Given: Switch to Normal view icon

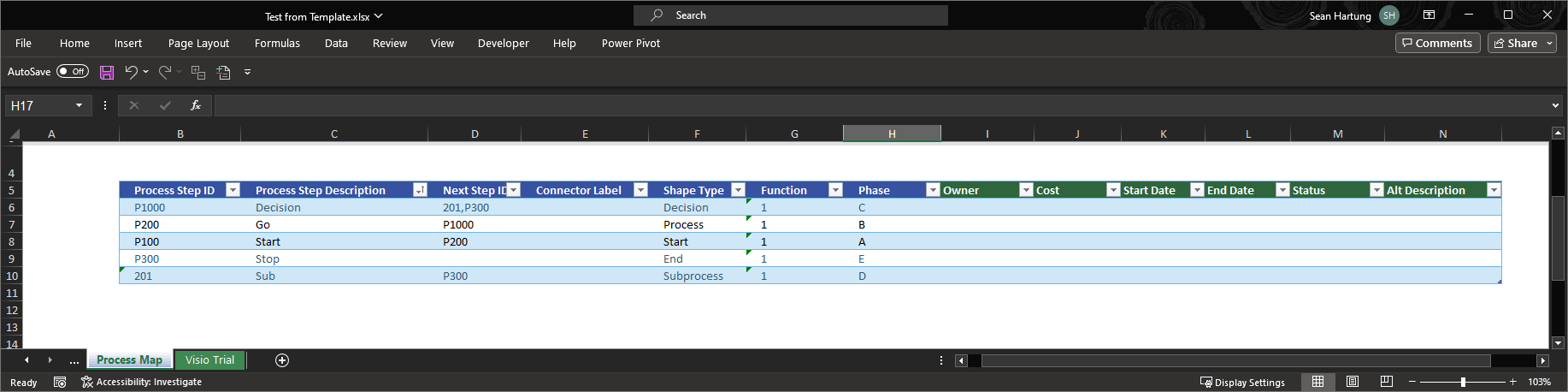Looking at the screenshot, I should click(x=1318, y=382).
